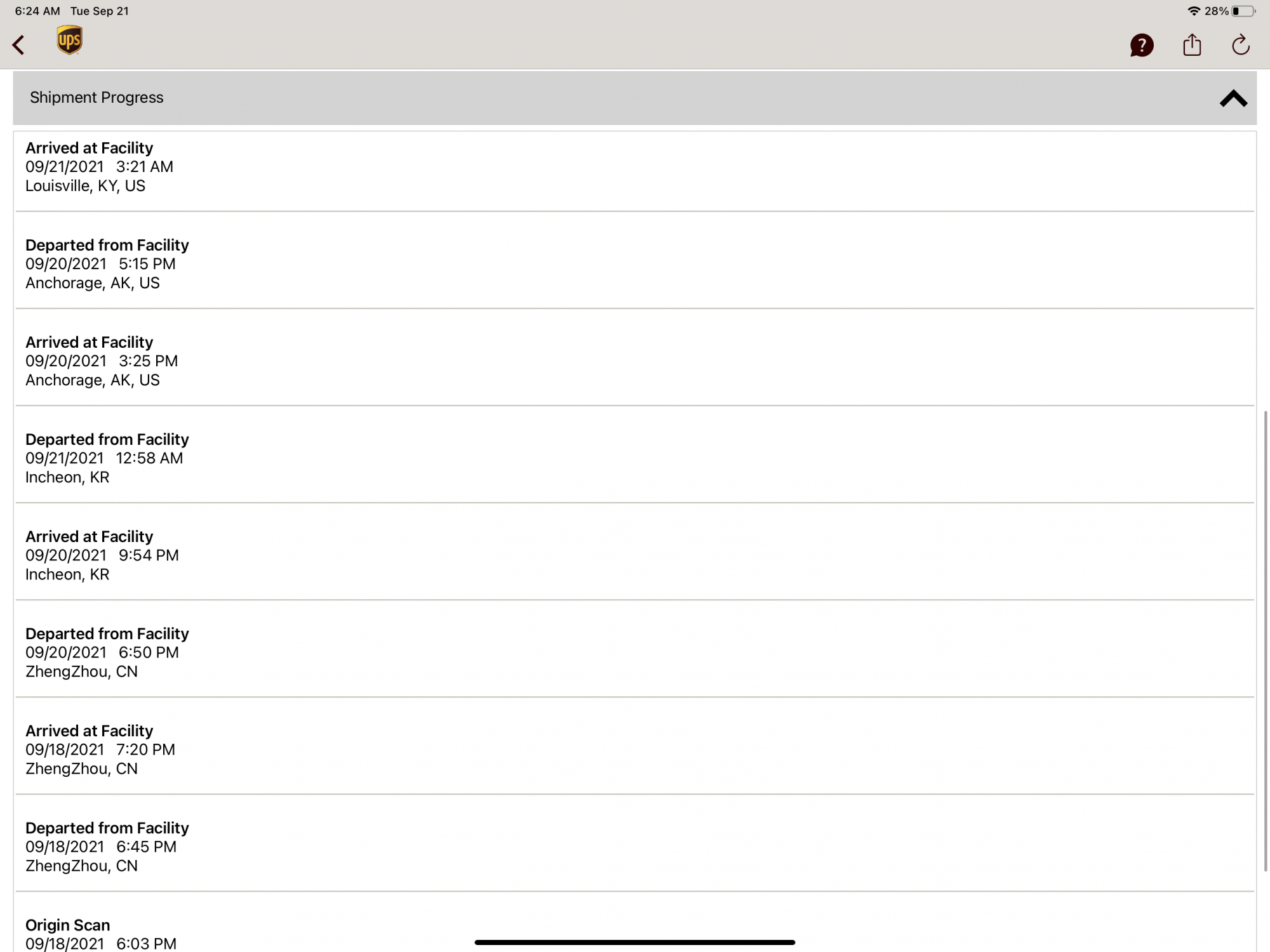Tap the Wi-Fi status icon
1270x952 pixels.
coord(1194,11)
